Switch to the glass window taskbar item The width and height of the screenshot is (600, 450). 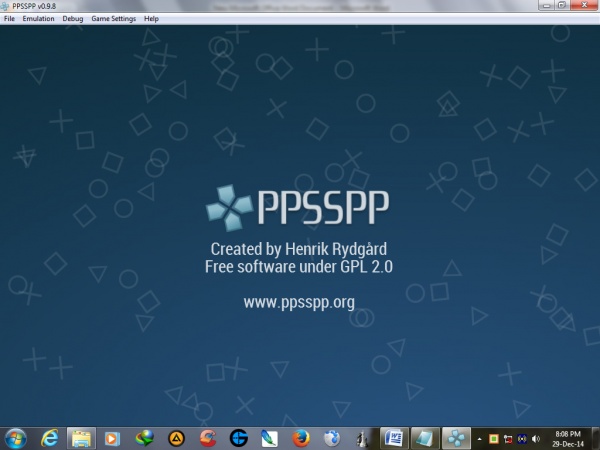point(425,439)
